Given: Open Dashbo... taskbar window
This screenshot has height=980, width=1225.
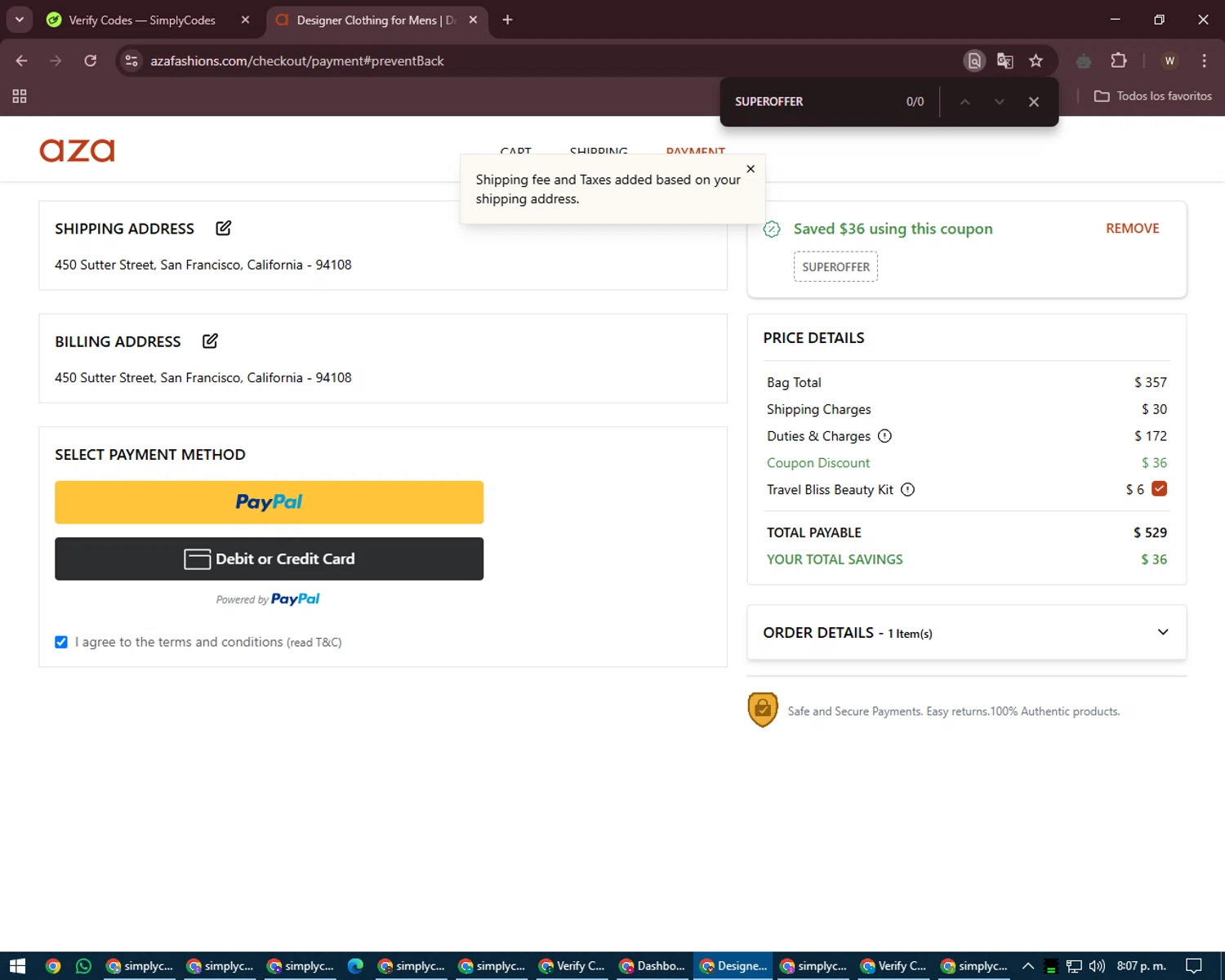Looking at the screenshot, I should (653, 966).
